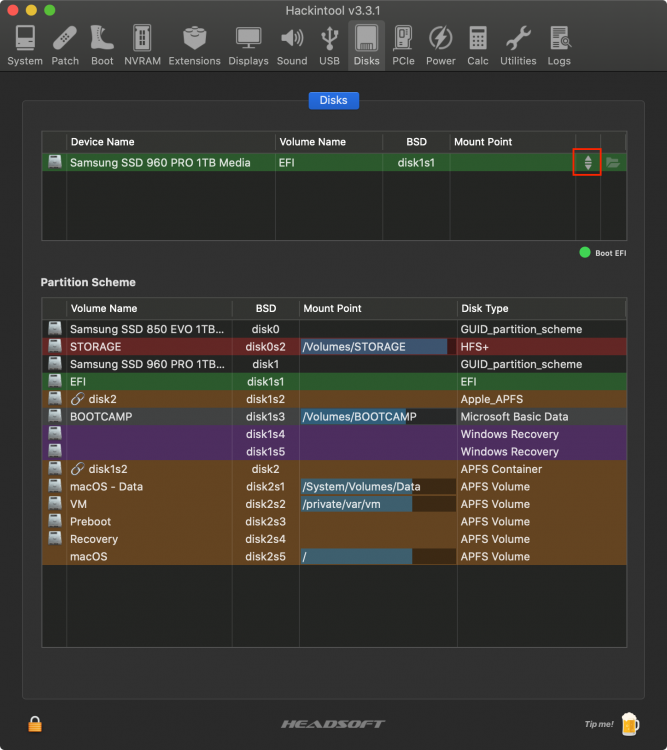Click partition table BSD column header

pyautogui.click(x=266, y=309)
